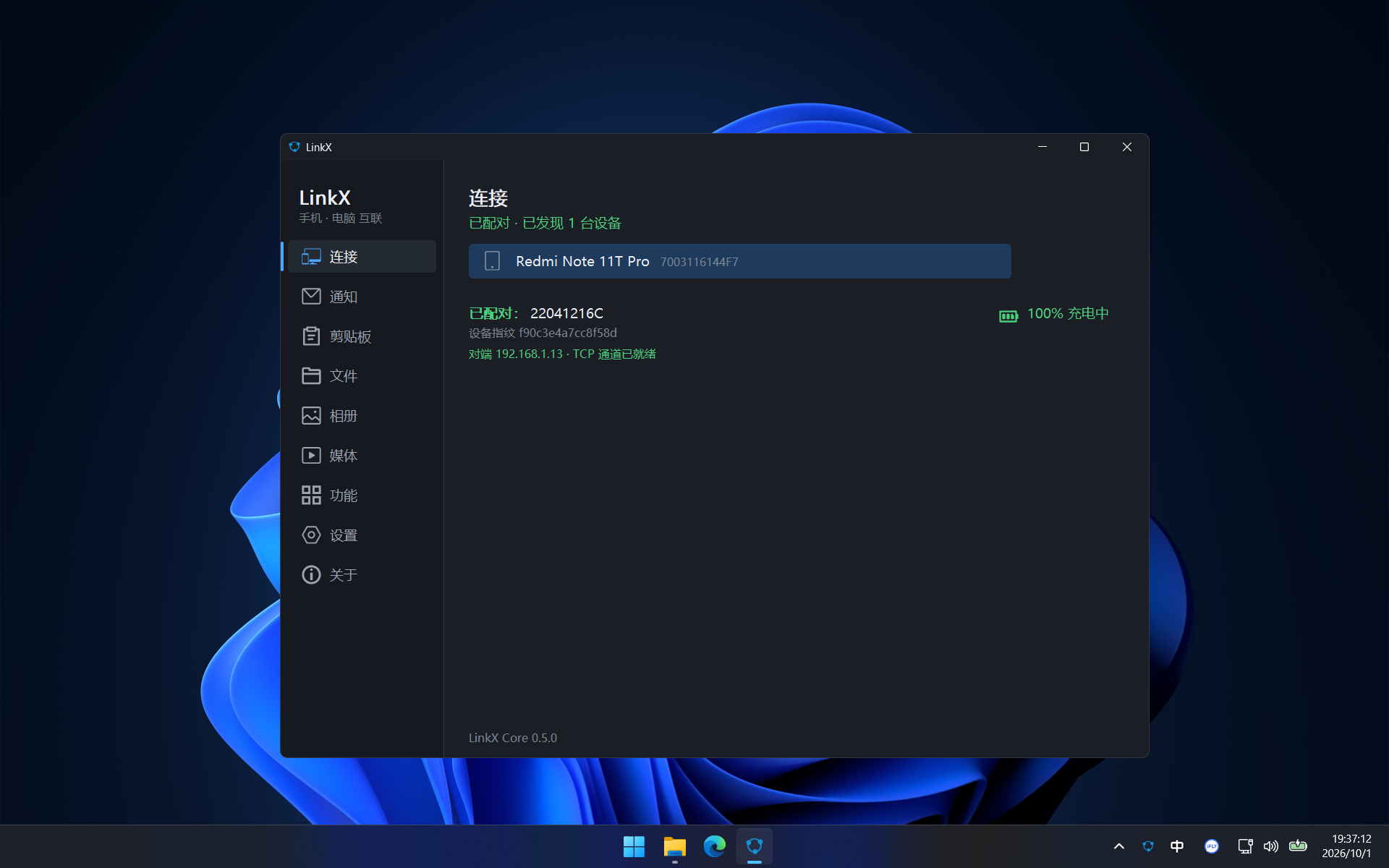Click the LinkX logo in title bar
The width and height of the screenshot is (1389, 868).
[x=294, y=147]
